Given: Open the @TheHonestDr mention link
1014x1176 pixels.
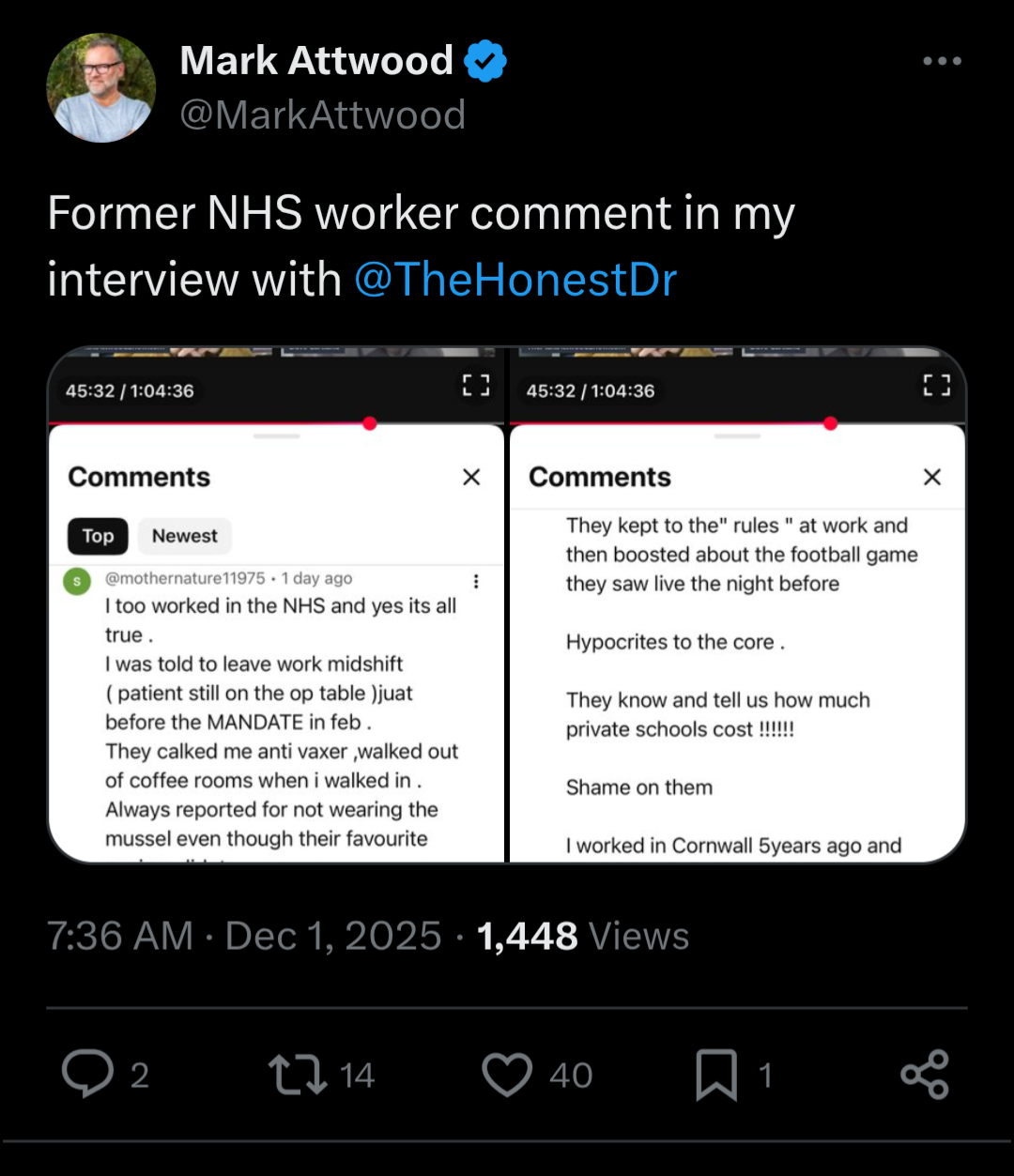Looking at the screenshot, I should click(x=515, y=280).
